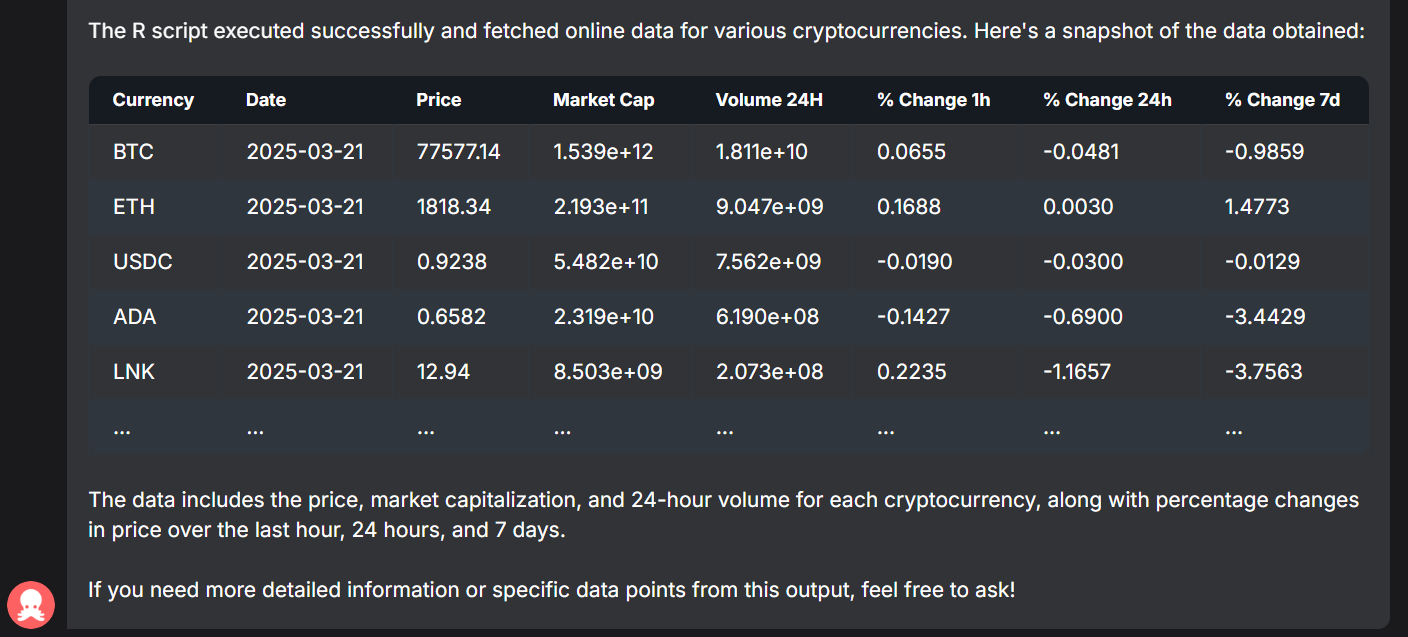Click the % Change 24h header
Image resolution: width=1408 pixels, height=637 pixels.
(1107, 100)
